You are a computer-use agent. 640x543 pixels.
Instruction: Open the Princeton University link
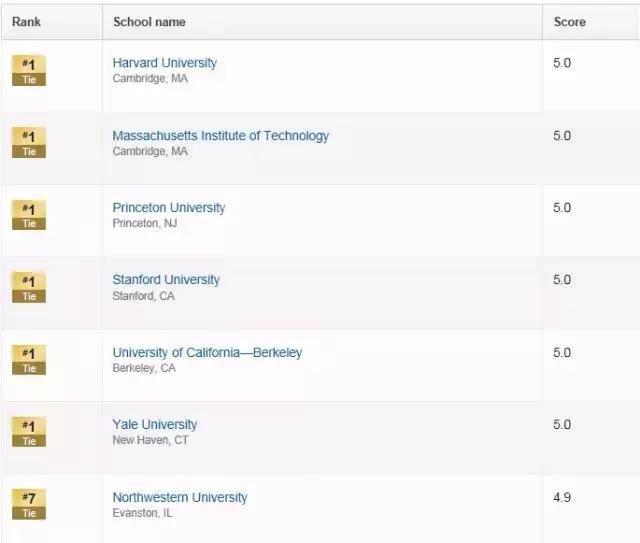coord(169,208)
